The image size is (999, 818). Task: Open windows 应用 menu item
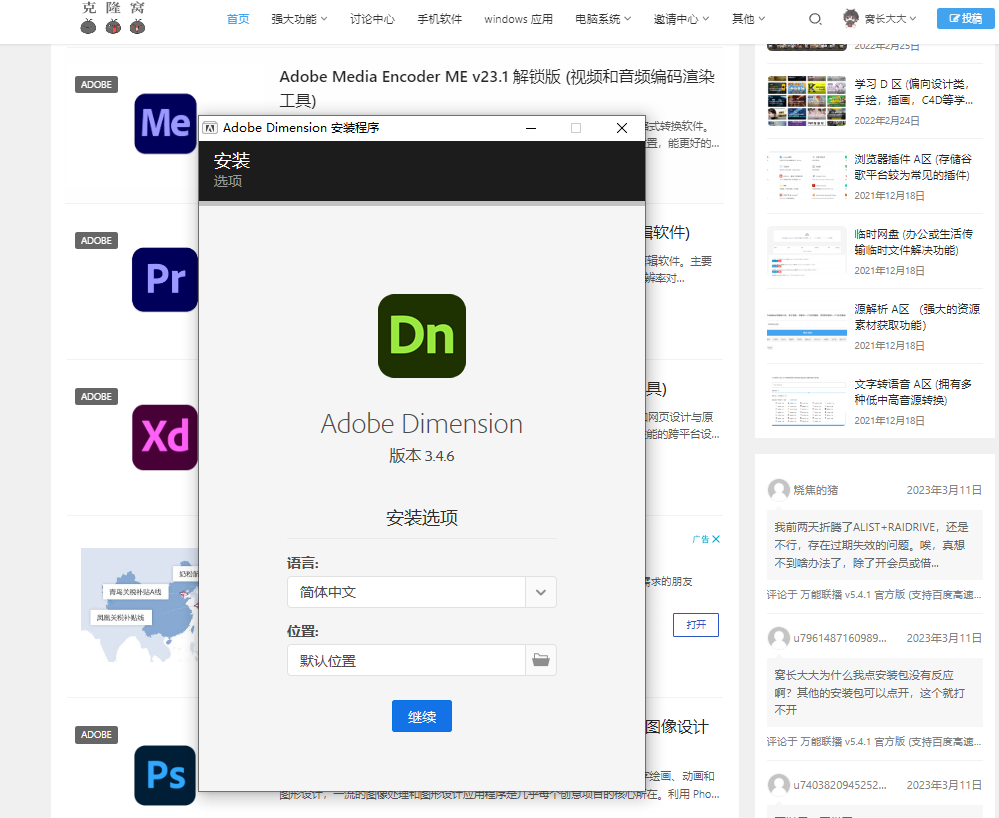pos(519,19)
